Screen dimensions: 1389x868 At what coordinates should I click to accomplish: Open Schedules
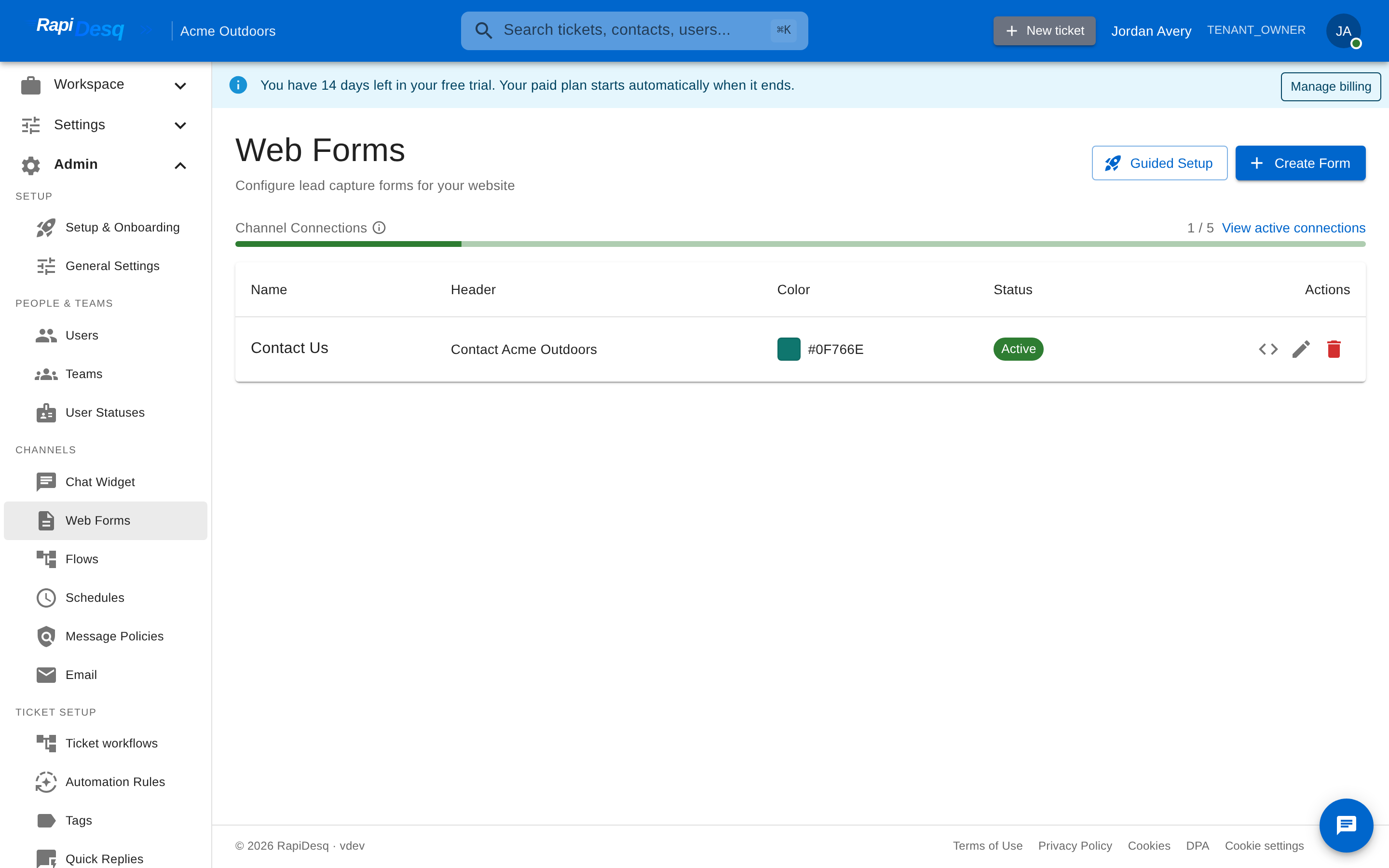106,597
